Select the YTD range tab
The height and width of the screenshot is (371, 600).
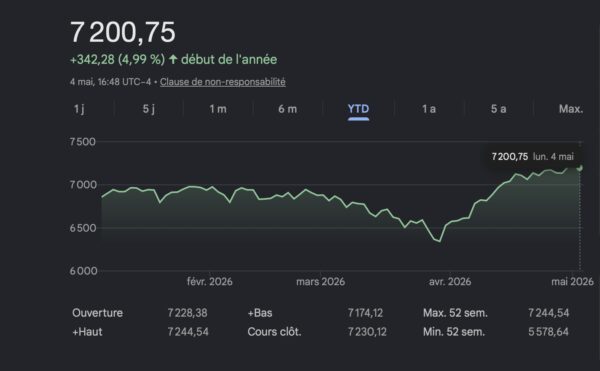[358, 109]
